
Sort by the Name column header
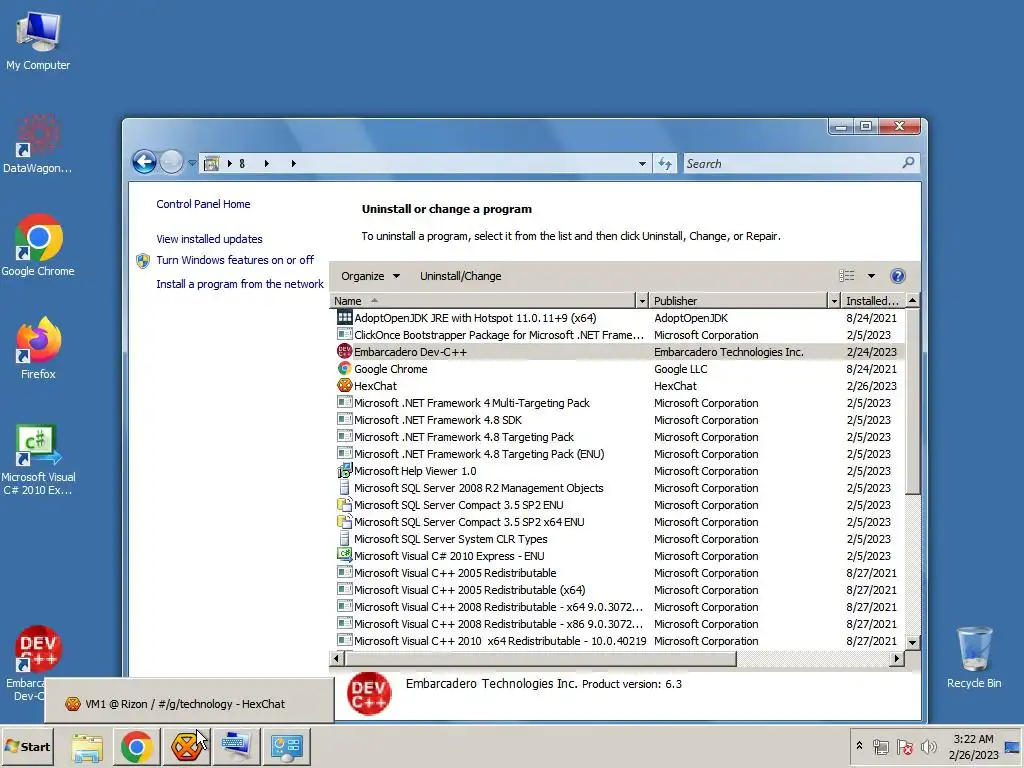point(483,300)
